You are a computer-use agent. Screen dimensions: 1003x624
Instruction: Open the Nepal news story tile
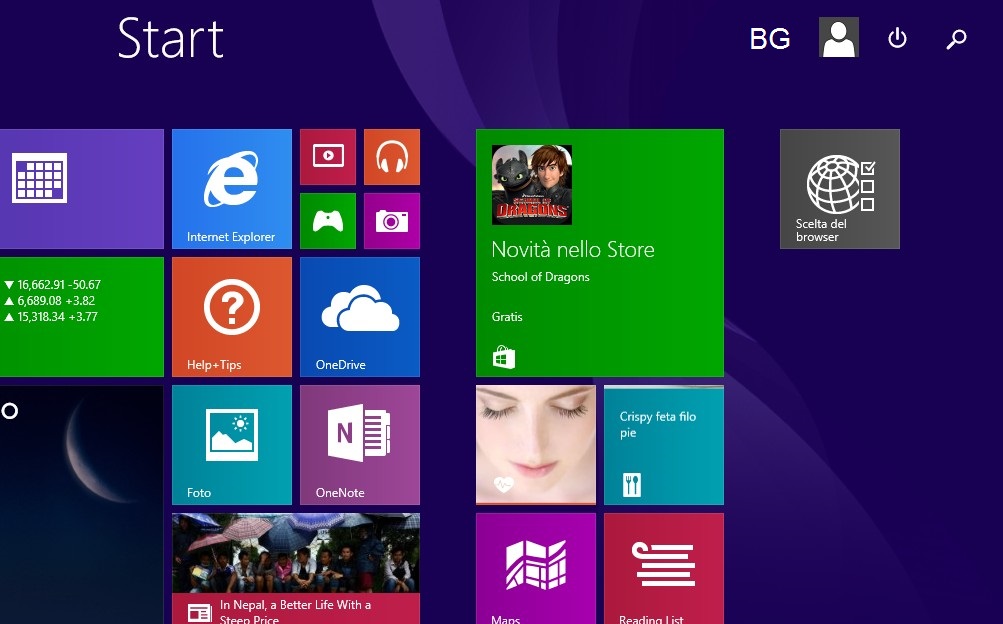(x=296, y=568)
